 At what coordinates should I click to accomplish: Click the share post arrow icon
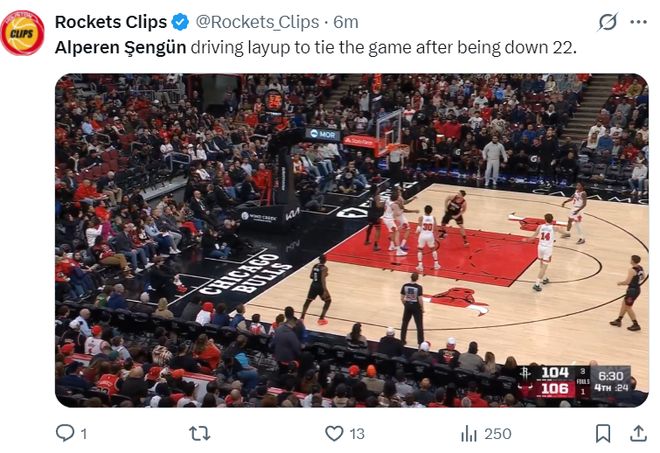pos(637,433)
